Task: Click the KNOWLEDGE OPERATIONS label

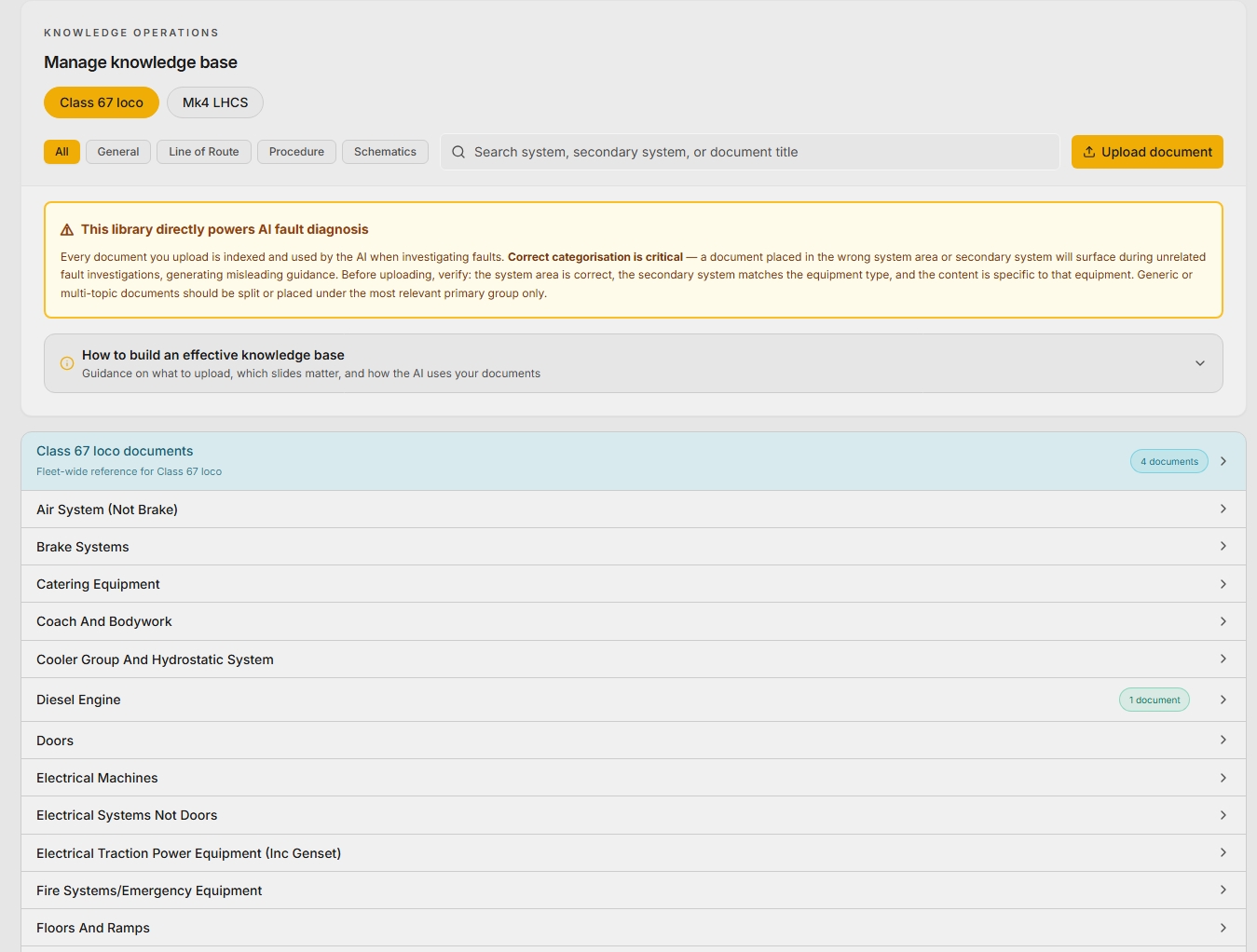Action: click(131, 33)
